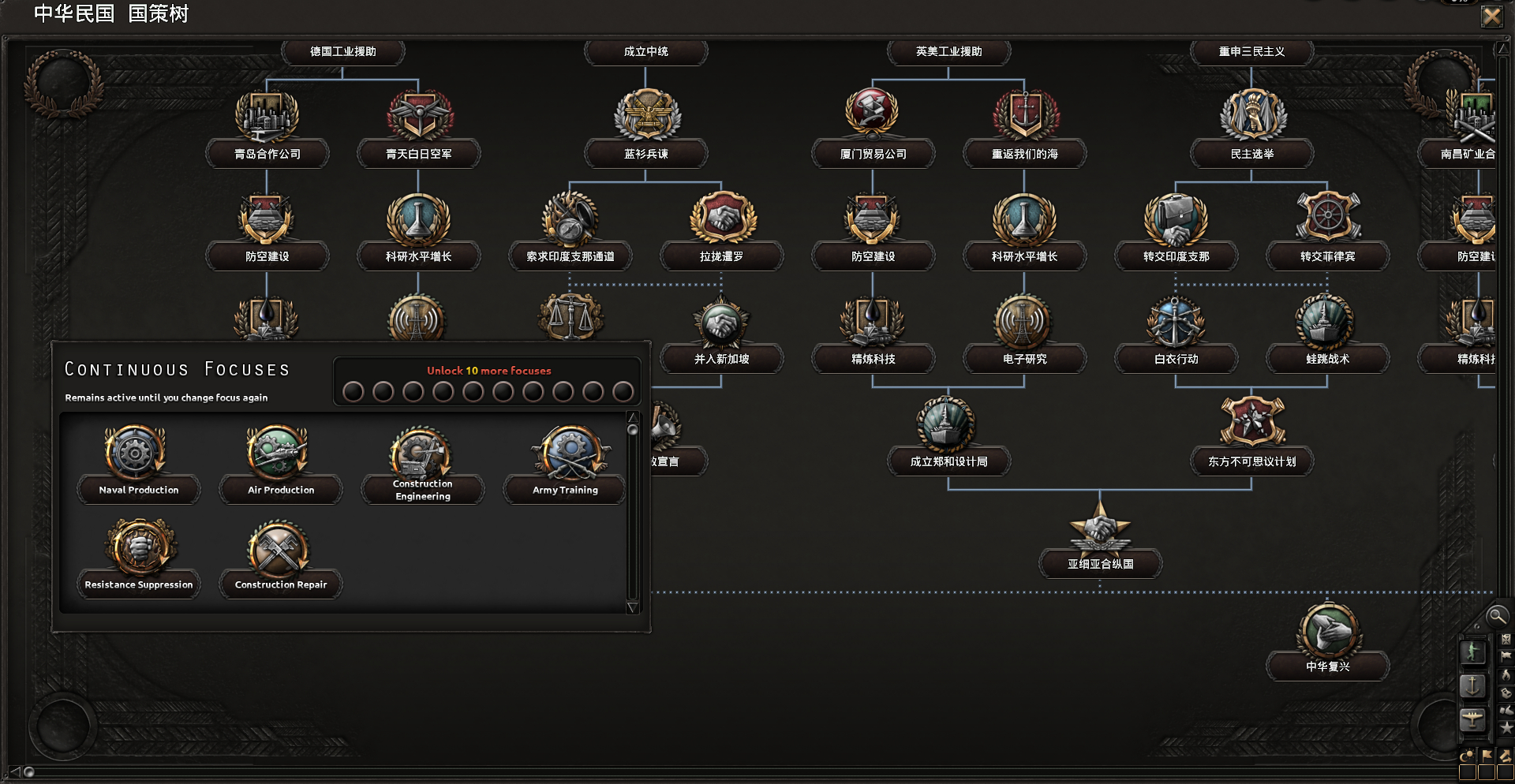Click the "Continuous Focuses" heading text
This screenshot has width=1515, height=784.
click(x=177, y=369)
